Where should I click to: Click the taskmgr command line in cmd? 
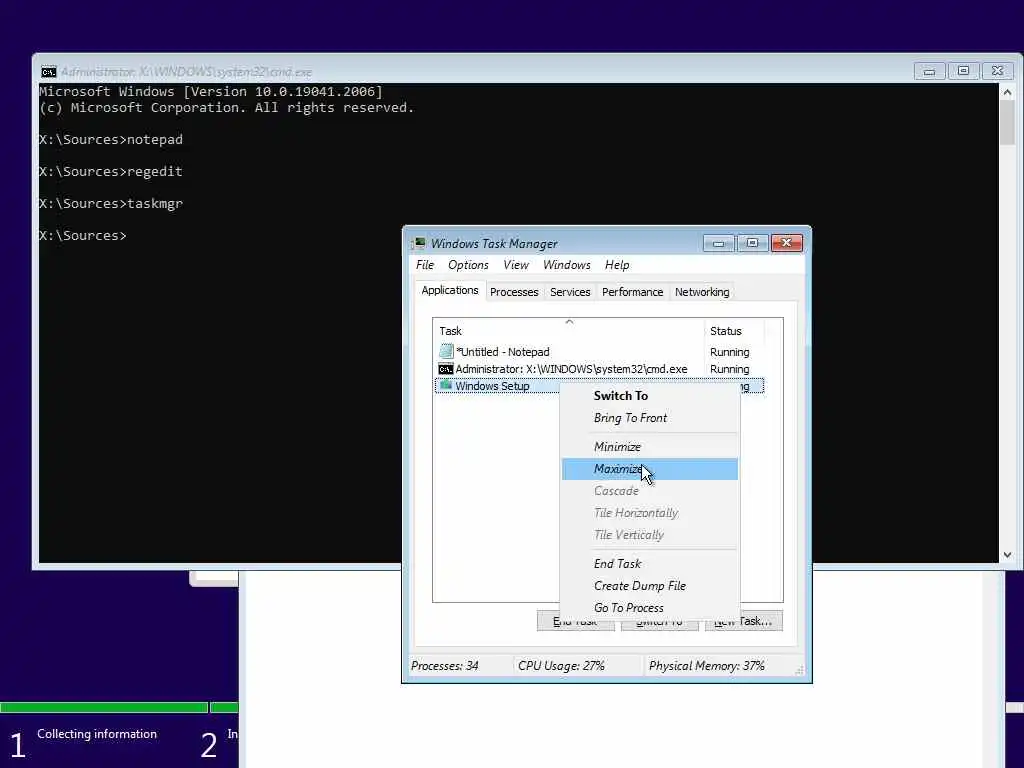click(111, 204)
